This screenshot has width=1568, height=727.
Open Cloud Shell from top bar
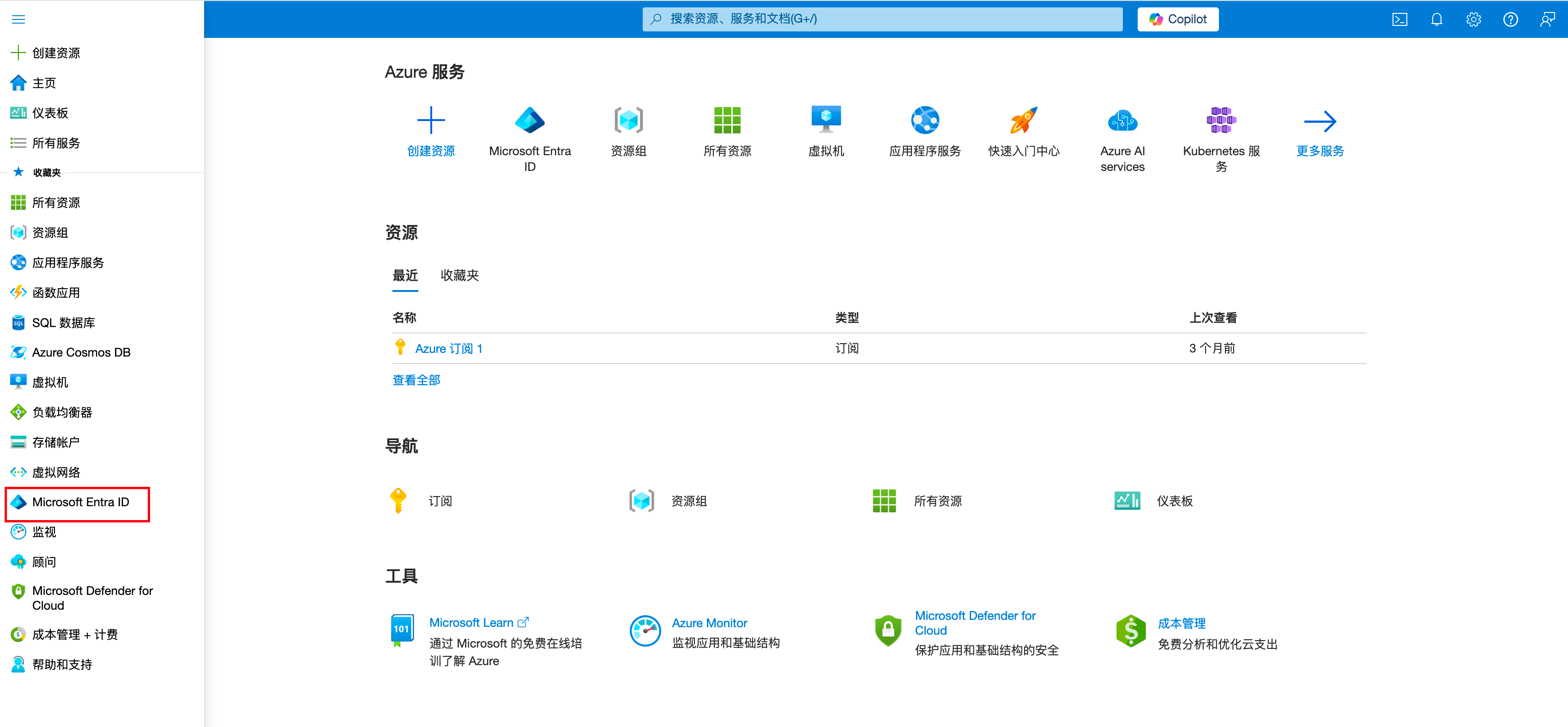pos(1399,19)
